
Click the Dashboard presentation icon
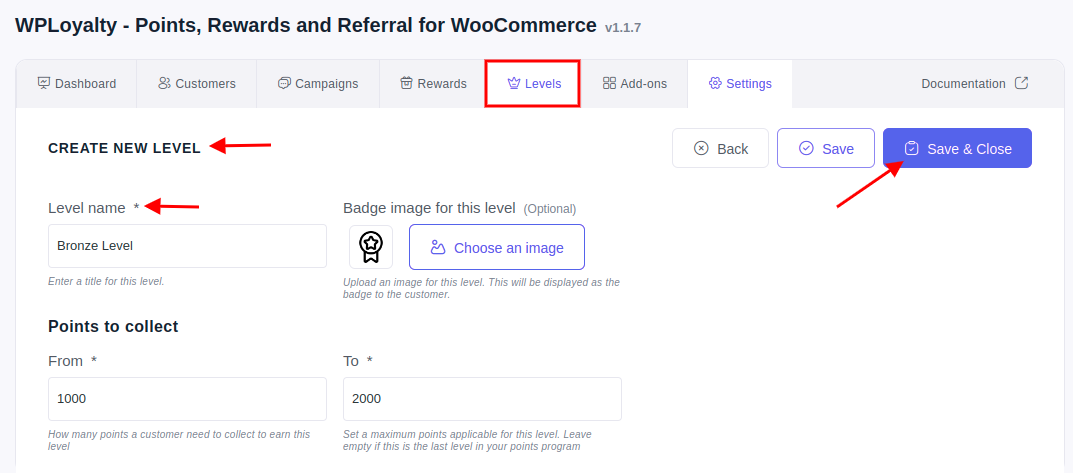[44, 84]
